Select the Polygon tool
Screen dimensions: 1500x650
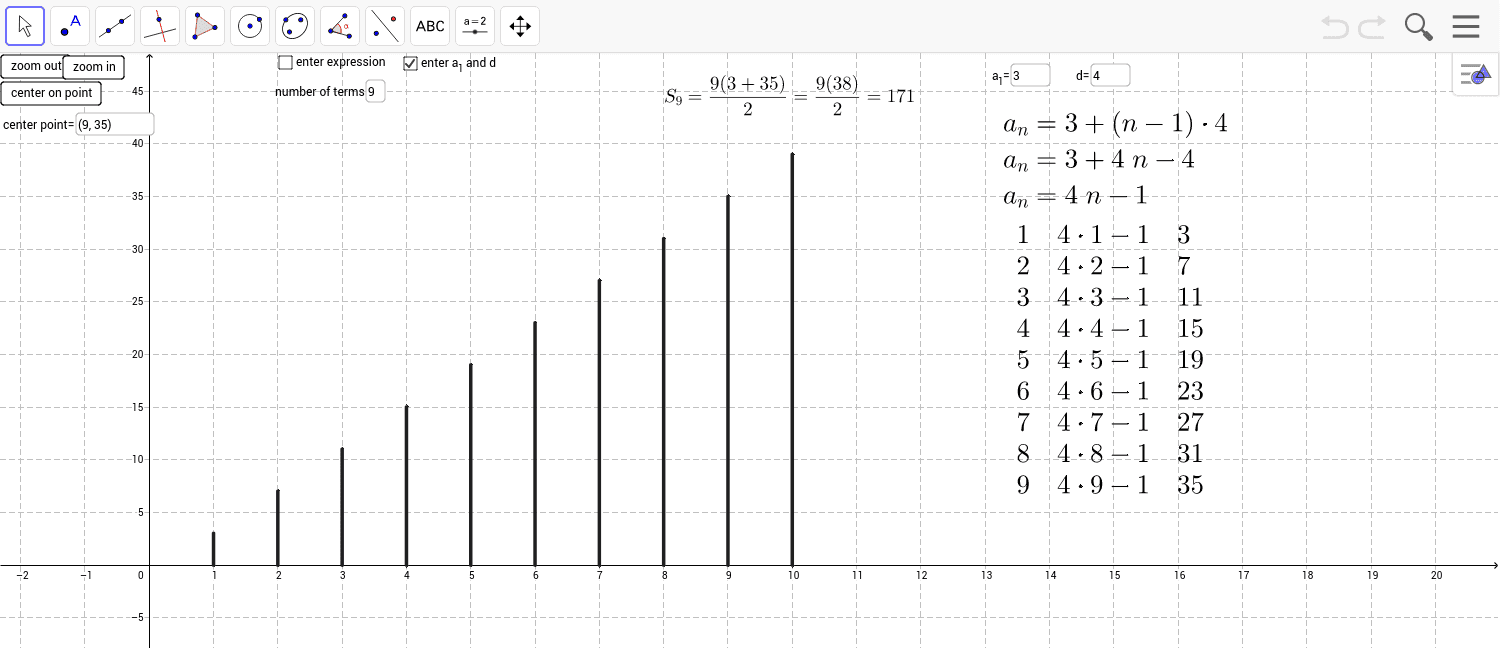click(205, 26)
